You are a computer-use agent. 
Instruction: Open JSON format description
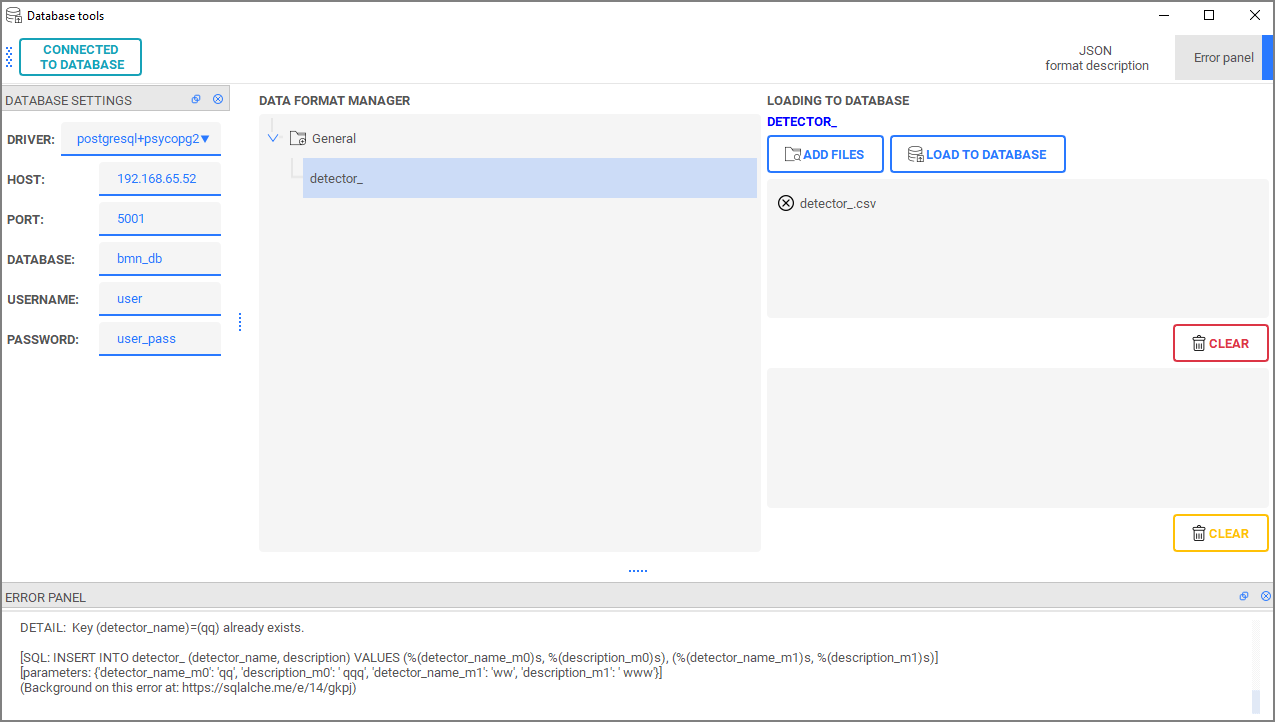pos(1096,58)
